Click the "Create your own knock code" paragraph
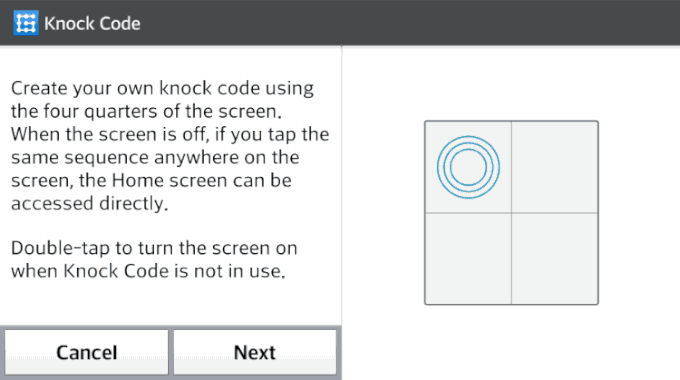Image resolution: width=680 pixels, height=380 pixels. point(170,146)
